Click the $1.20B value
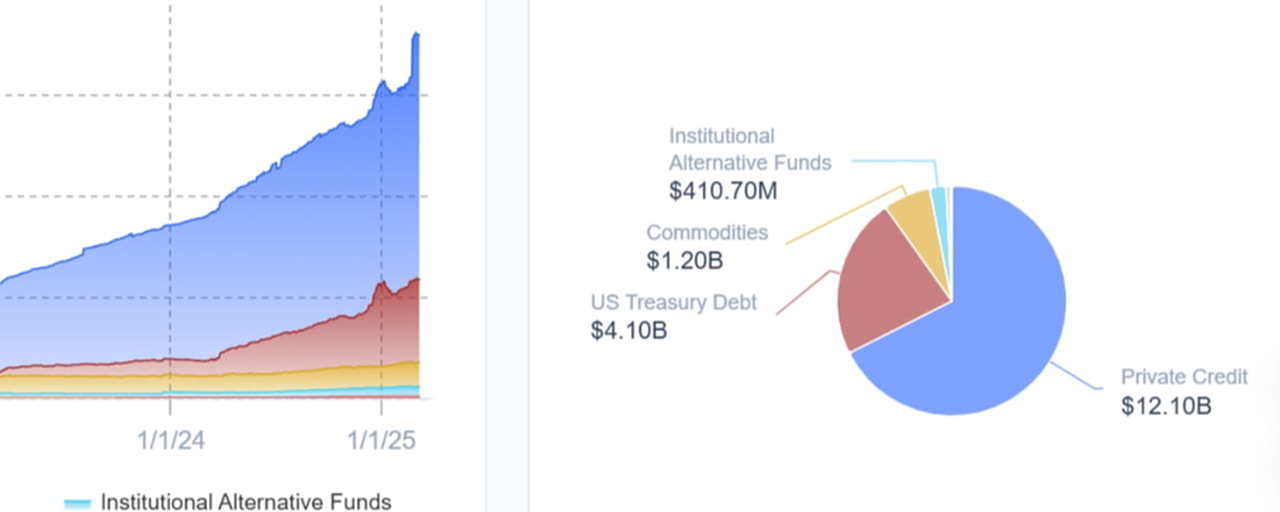 (x=685, y=261)
